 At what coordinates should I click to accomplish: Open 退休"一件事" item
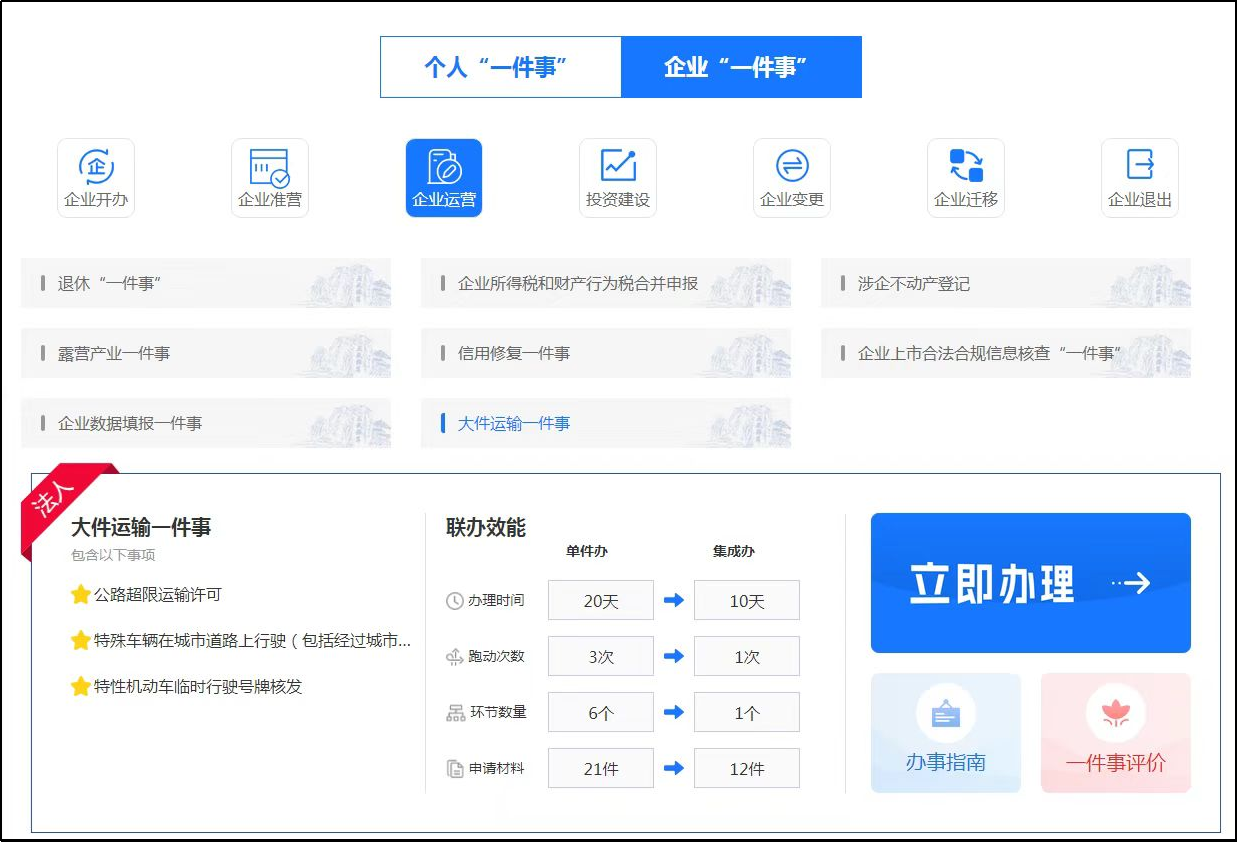206,284
